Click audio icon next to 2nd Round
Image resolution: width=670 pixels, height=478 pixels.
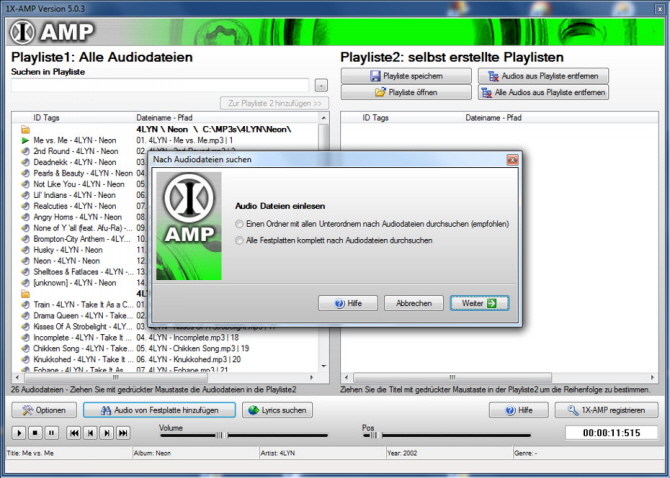26,151
